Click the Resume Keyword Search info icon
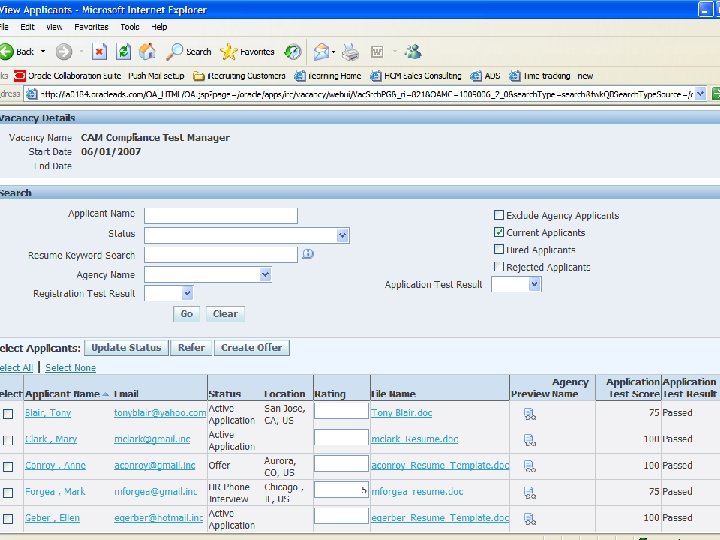Image resolution: width=720 pixels, height=540 pixels. (308, 254)
